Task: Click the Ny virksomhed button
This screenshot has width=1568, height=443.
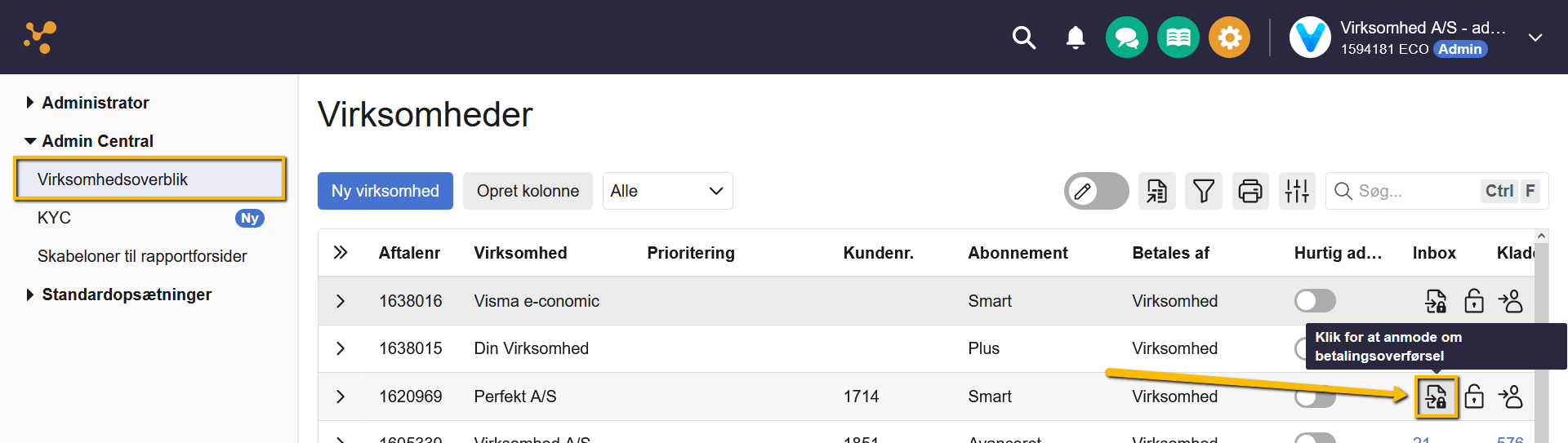Action: [x=385, y=191]
